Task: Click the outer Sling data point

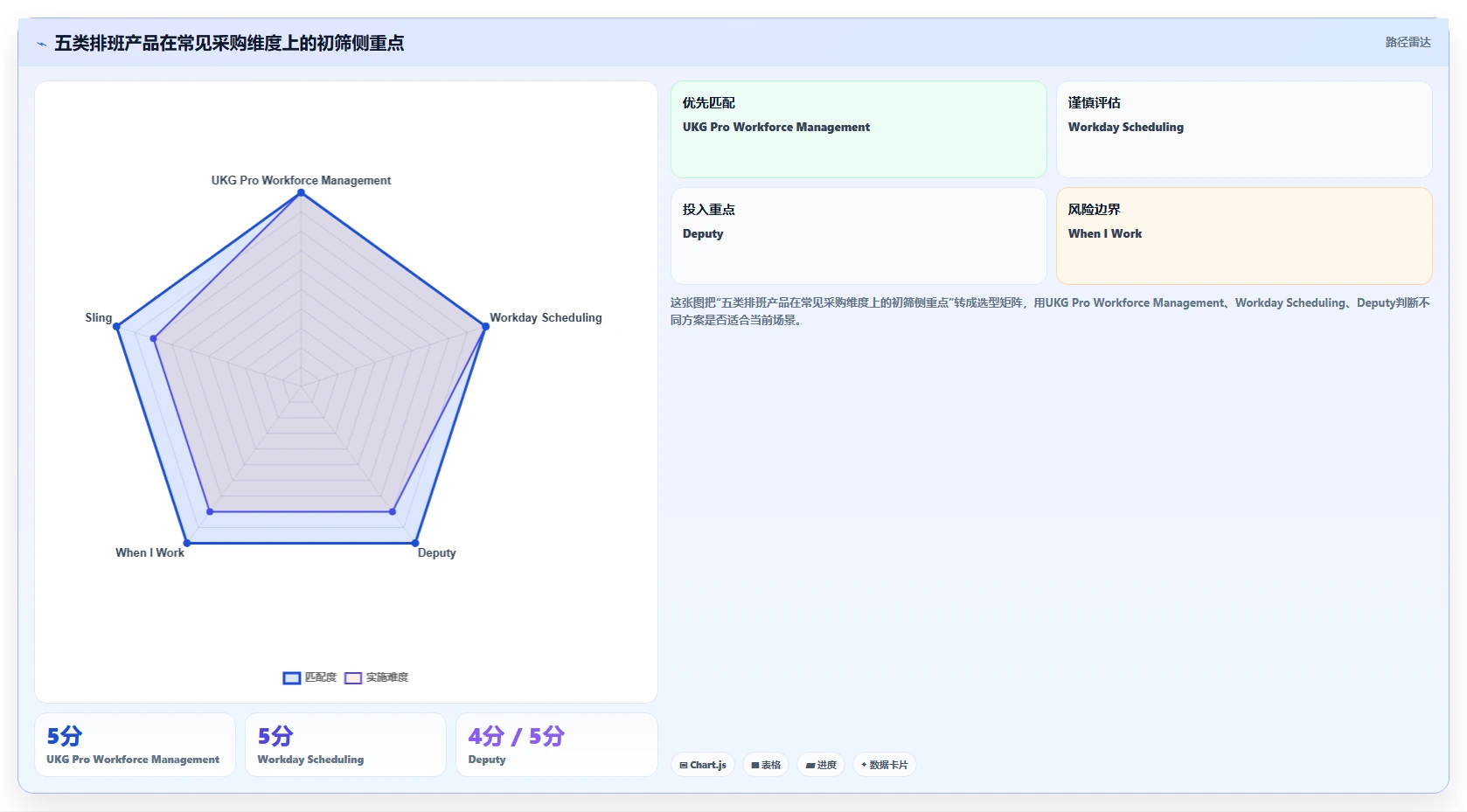Action: click(x=117, y=327)
